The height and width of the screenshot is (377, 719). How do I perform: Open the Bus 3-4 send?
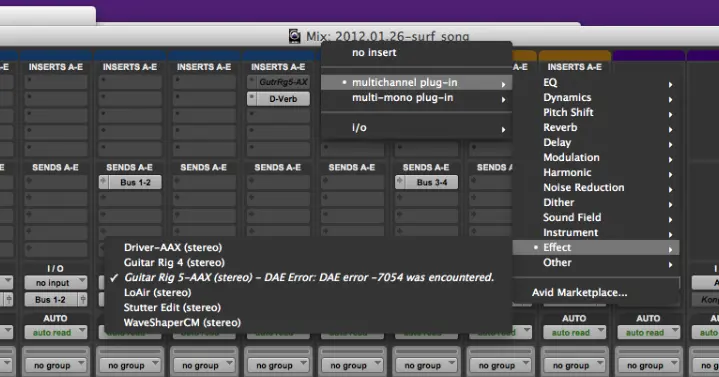click(x=431, y=182)
